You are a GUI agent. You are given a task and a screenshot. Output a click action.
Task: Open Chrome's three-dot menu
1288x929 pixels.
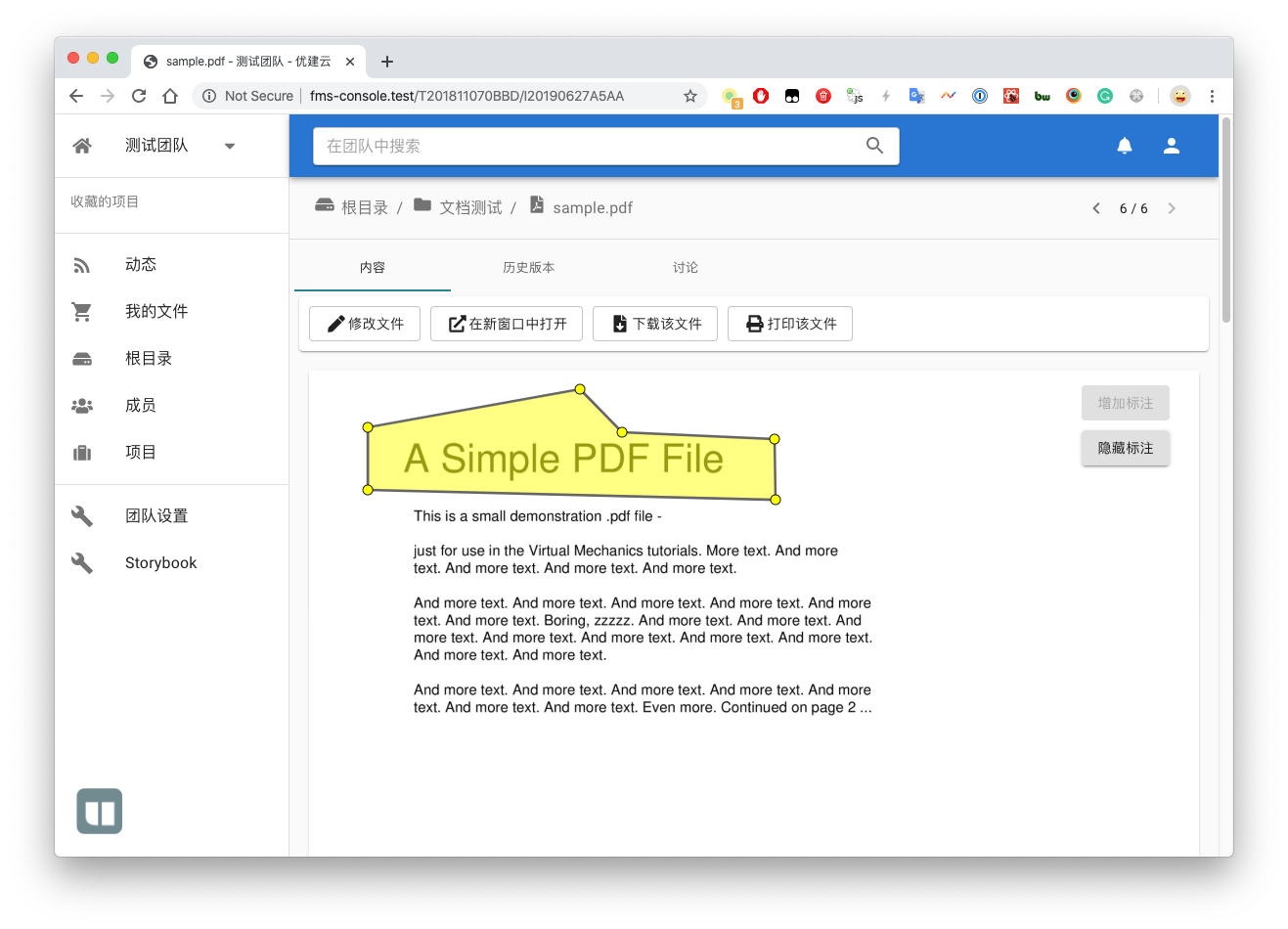[1212, 96]
